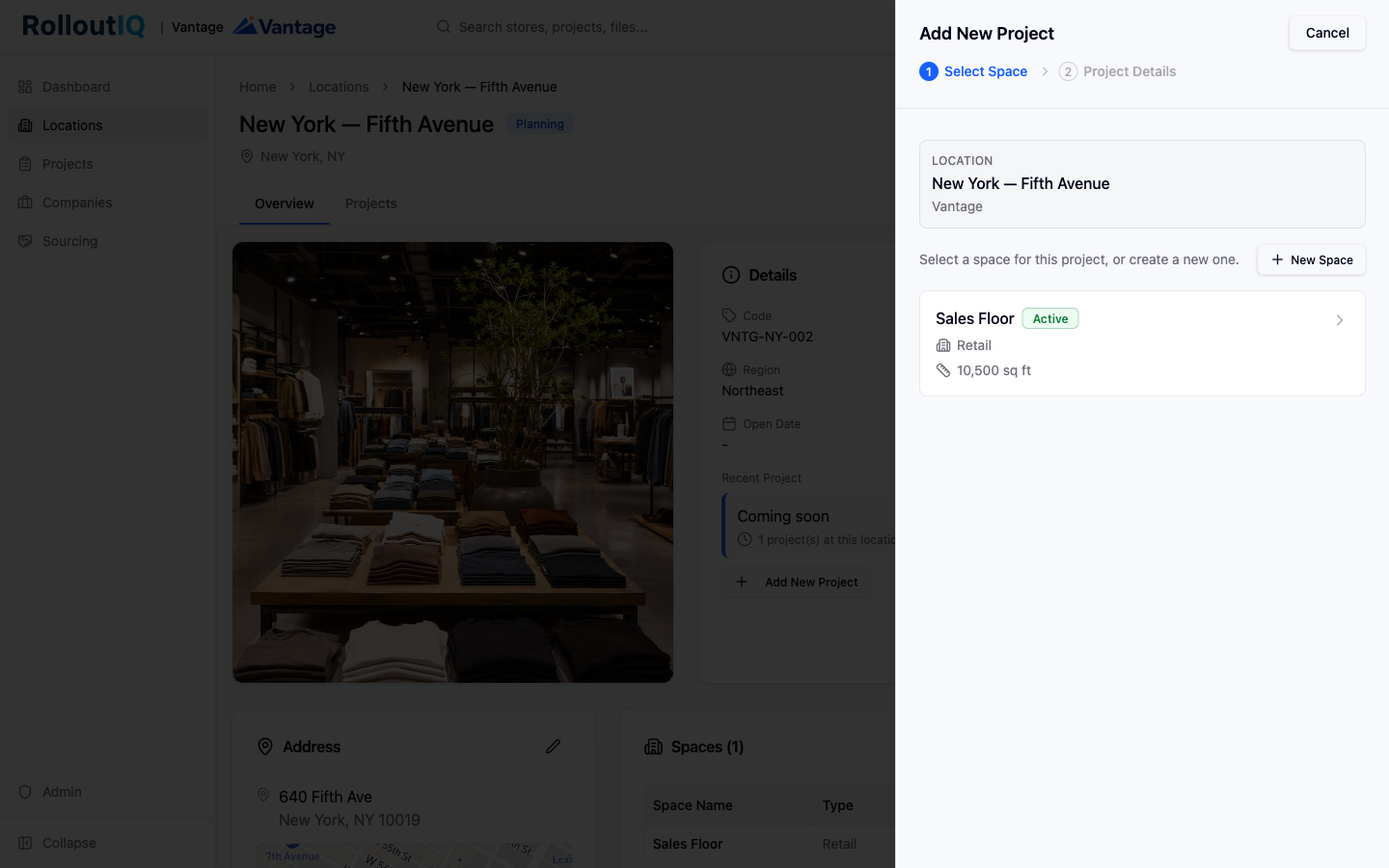1389x868 pixels.
Task: Click the Dashboard sidebar icon
Action: coord(25,87)
